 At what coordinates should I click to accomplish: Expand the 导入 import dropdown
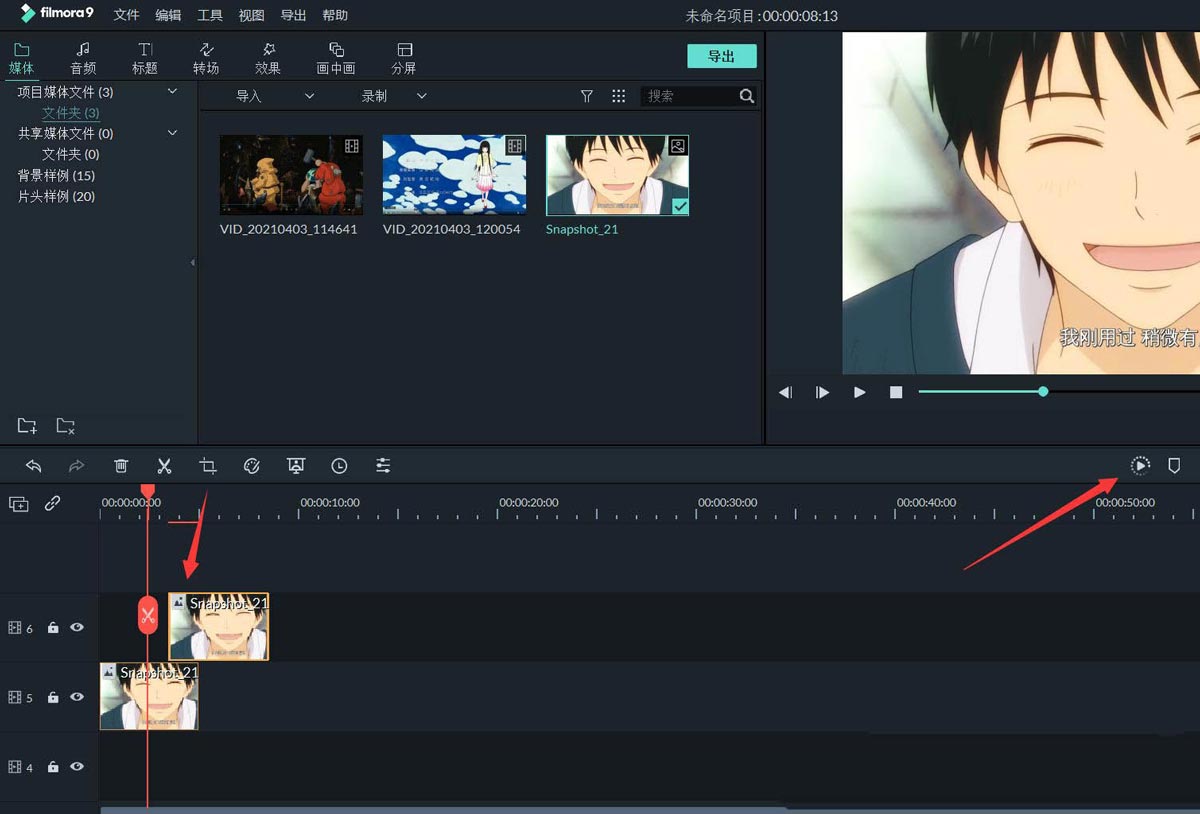(308, 95)
